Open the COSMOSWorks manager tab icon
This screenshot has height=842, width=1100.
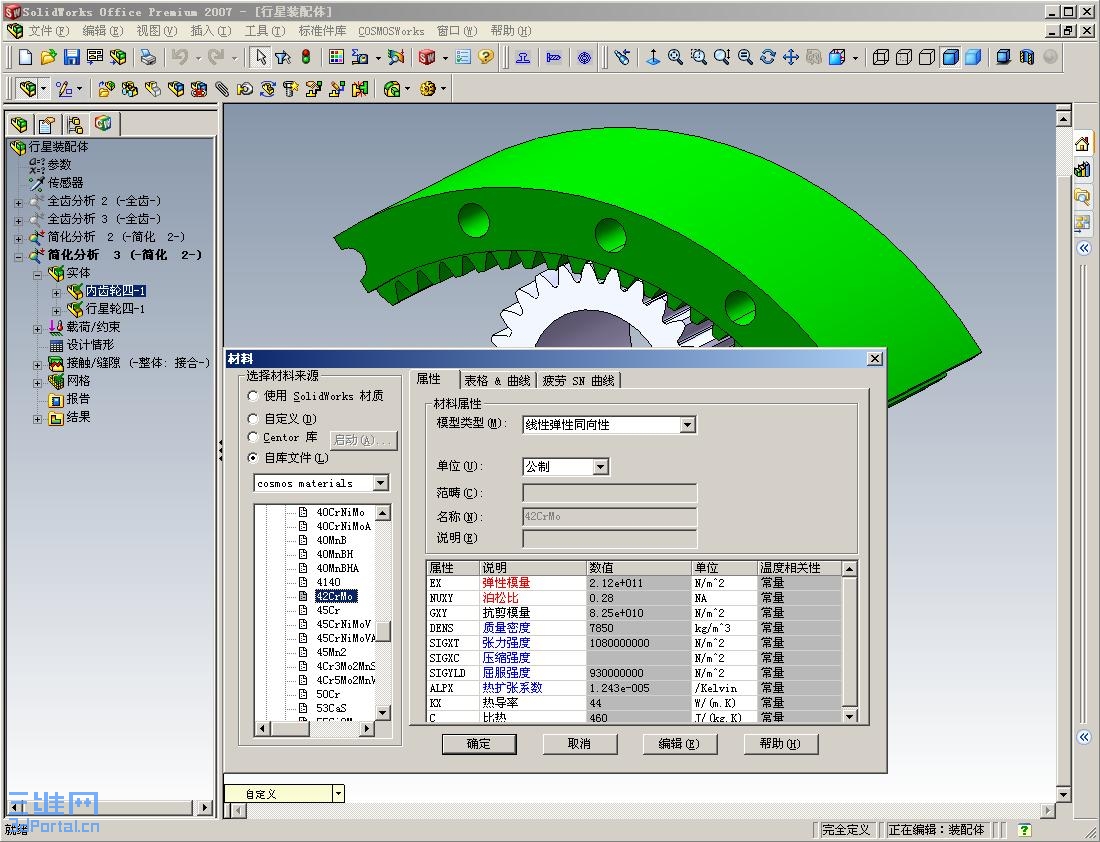tap(104, 124)
